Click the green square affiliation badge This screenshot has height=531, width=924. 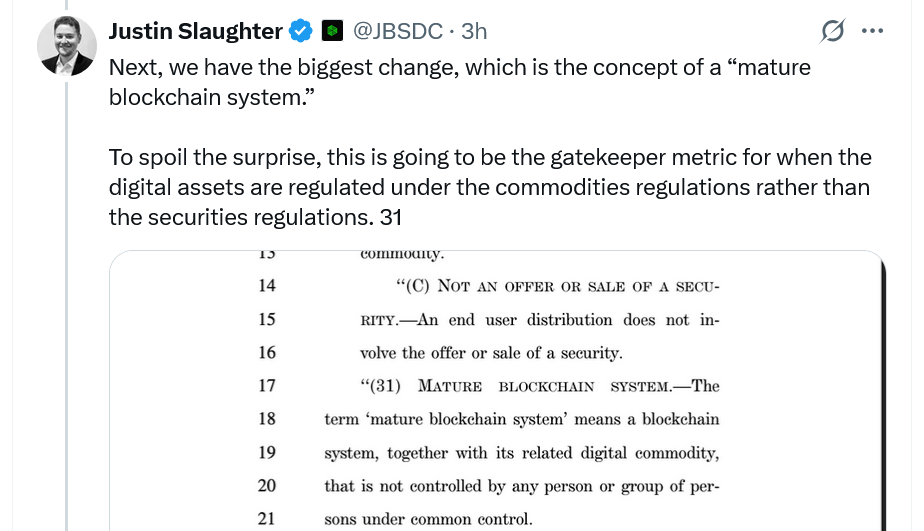pos(333,32)
